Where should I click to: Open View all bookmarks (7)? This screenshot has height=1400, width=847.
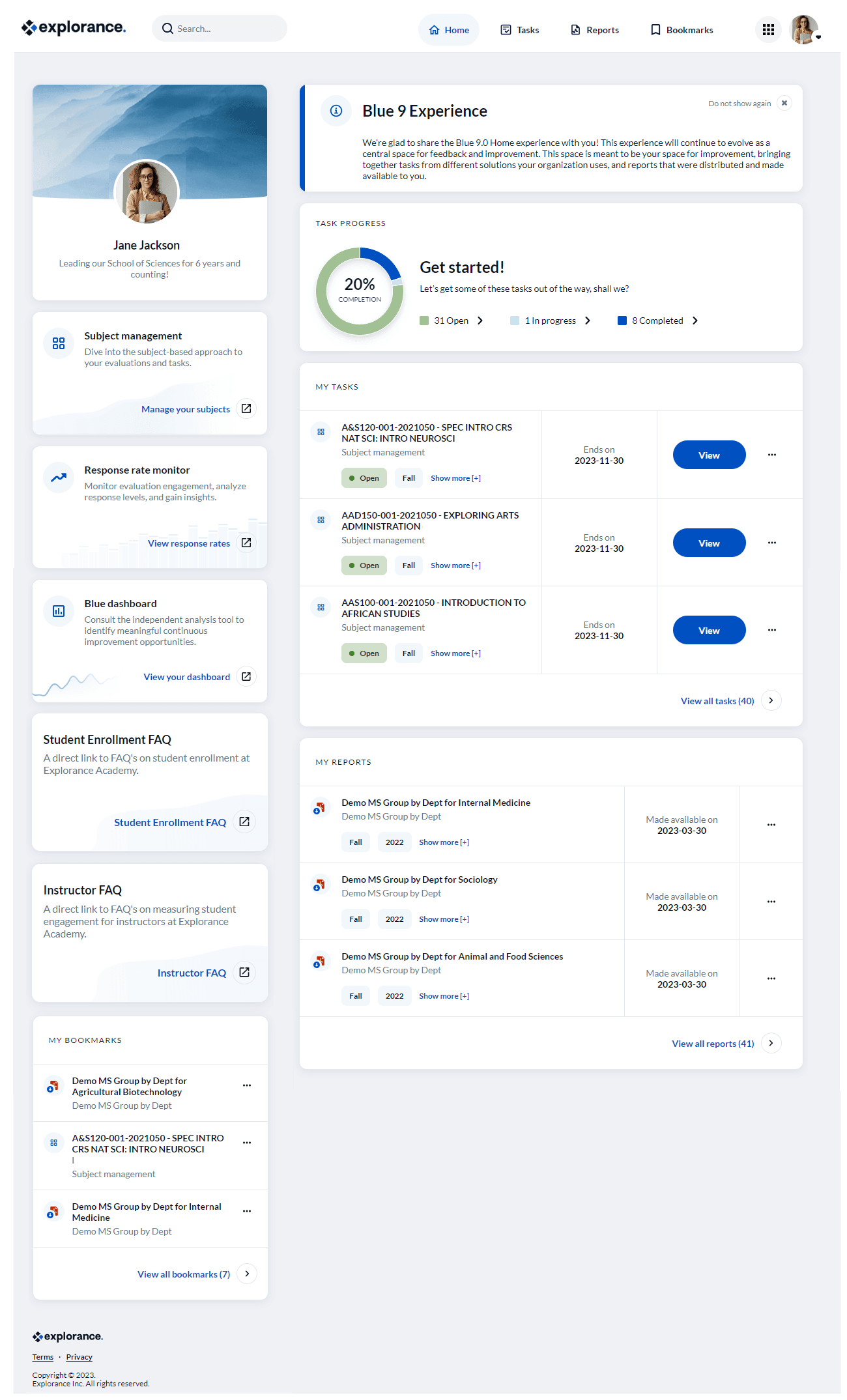pos(184,1274)
